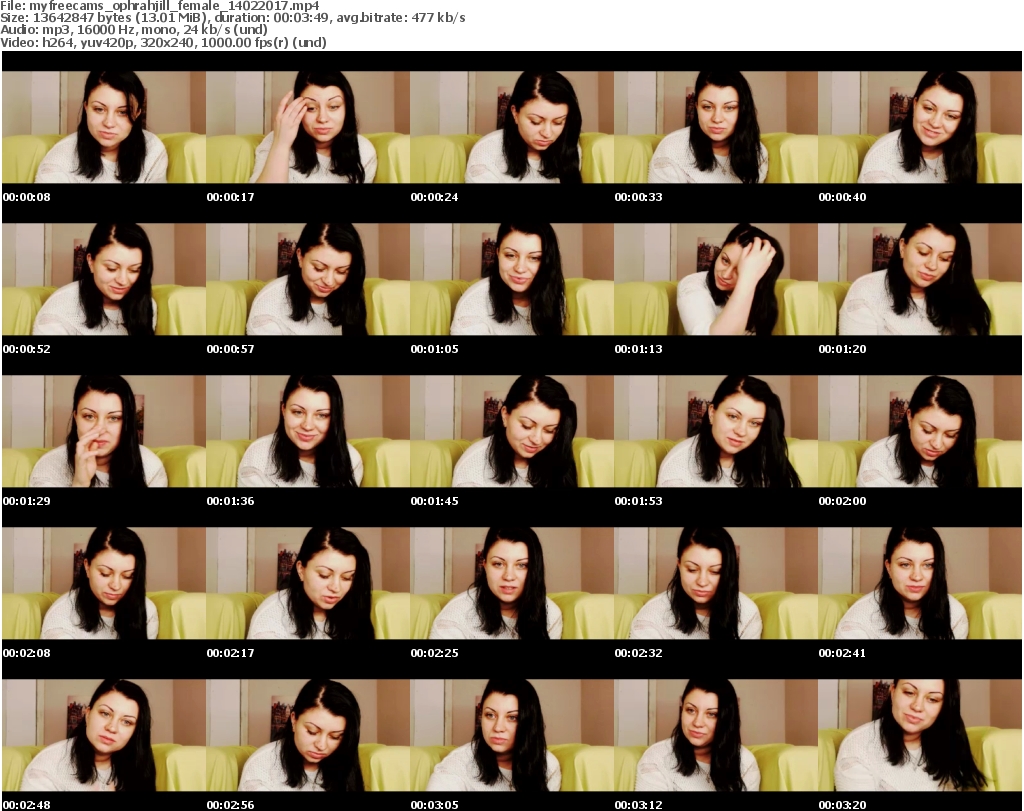This screenshot has height=811, width=1024.
Task: Click the 00:02:00 timestamp label
Action: [x=842, y=501]
